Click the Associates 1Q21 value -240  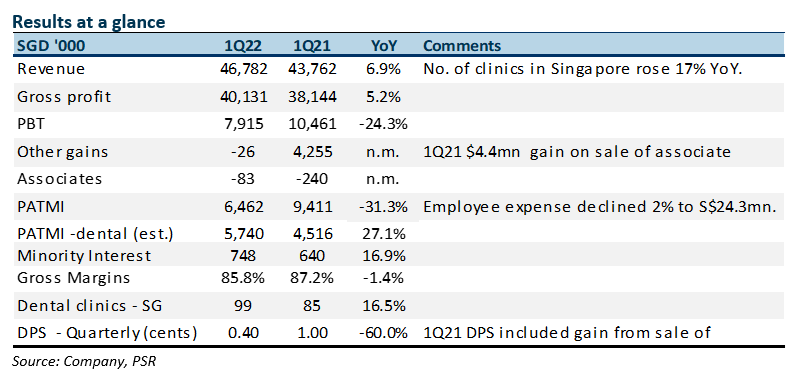(313, 179)
